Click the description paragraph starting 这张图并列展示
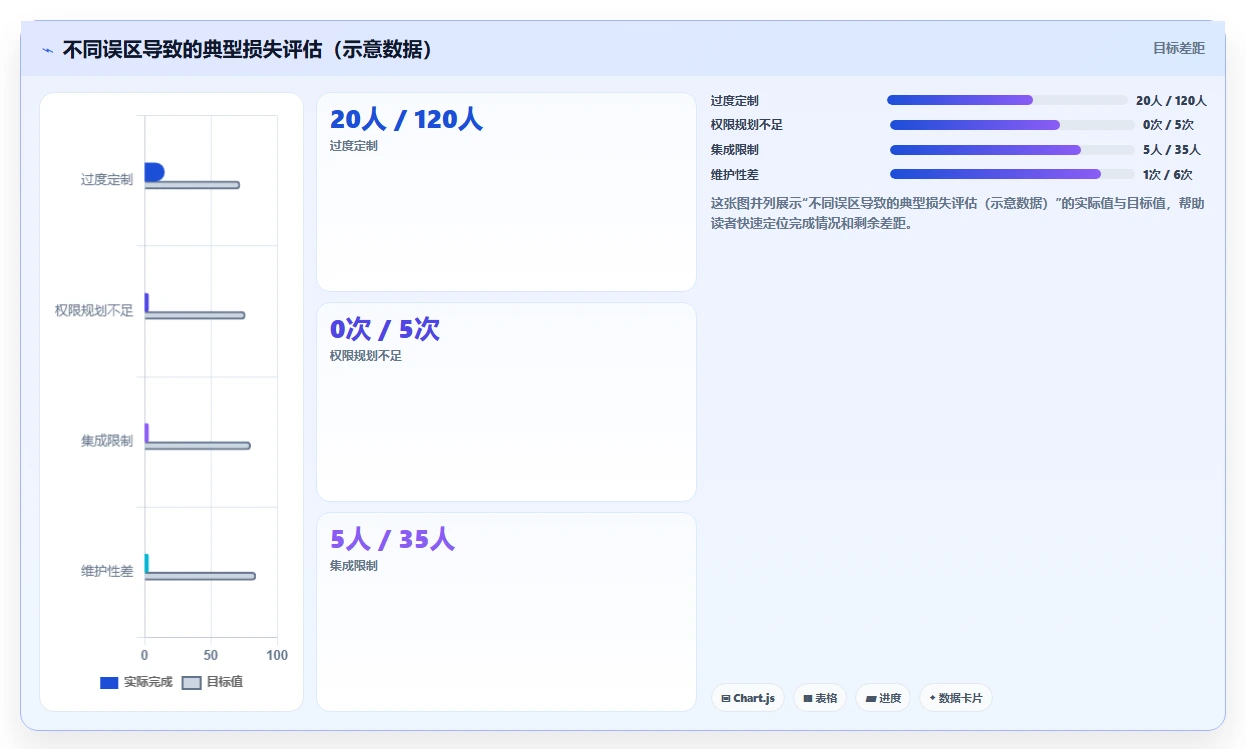This screenshot has width=1246, height=749. [x=958, y=213]
